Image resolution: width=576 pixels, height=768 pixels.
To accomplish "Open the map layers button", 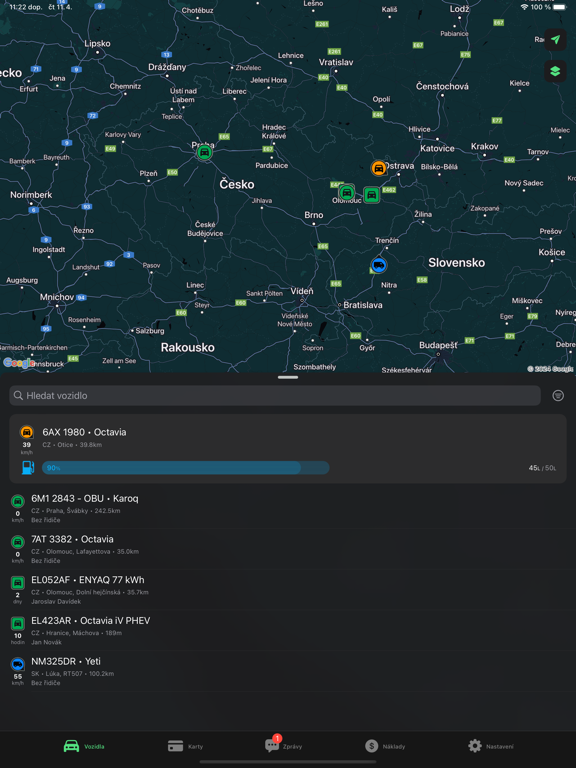I will (555, 71).
